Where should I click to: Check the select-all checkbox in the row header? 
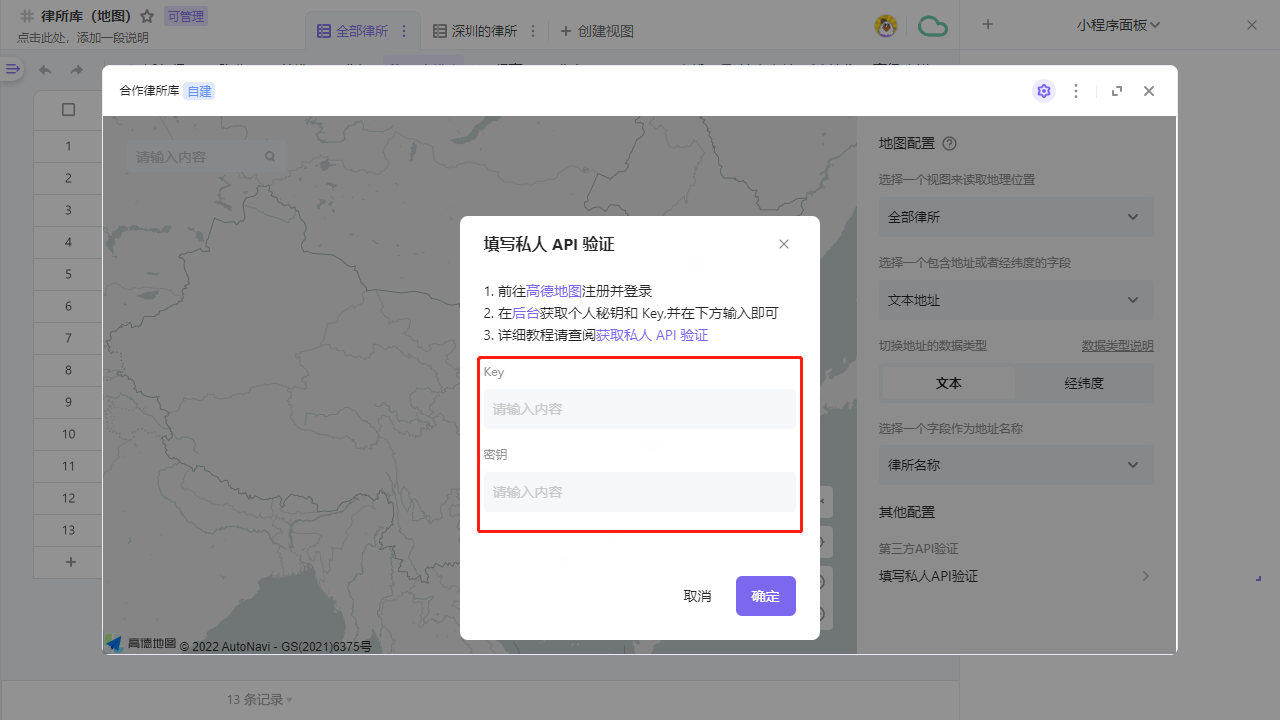tap(68, 110)
